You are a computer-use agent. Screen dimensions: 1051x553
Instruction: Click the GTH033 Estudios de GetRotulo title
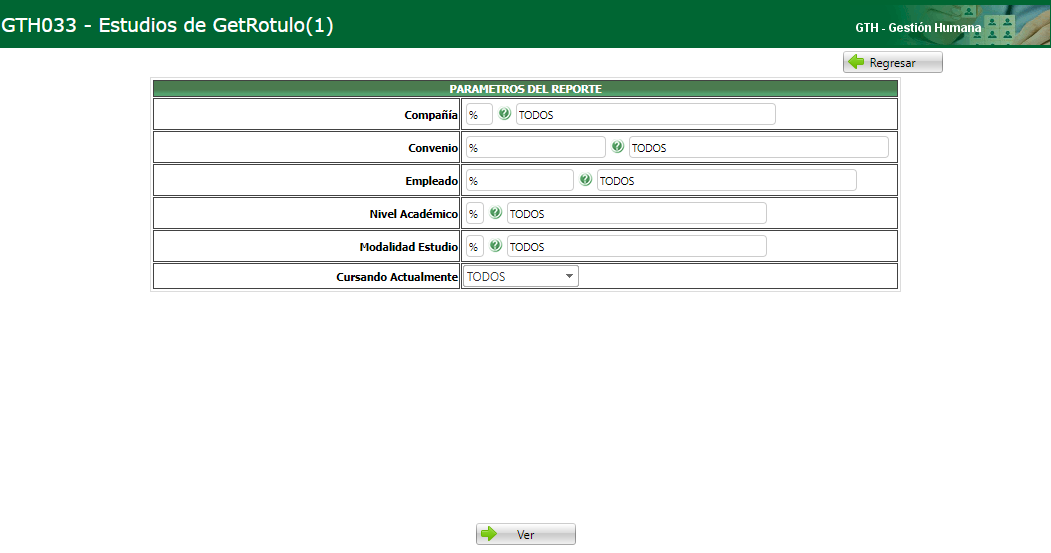(168, 25)
